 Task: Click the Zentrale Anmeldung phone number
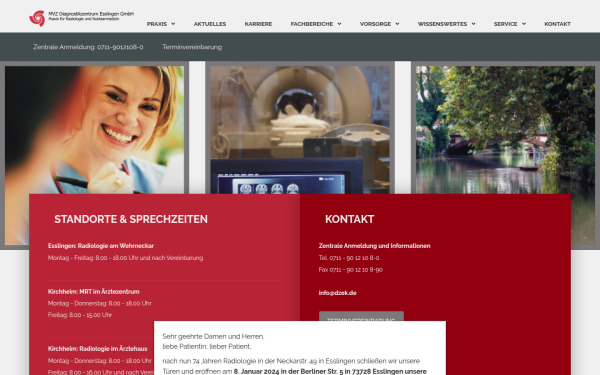[x=88, y=47]
